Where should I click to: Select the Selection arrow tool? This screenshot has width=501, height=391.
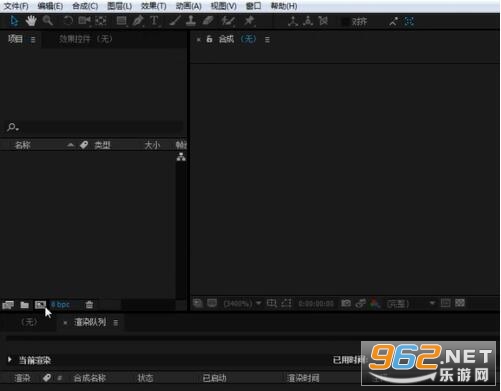click(x=14, y=21)
